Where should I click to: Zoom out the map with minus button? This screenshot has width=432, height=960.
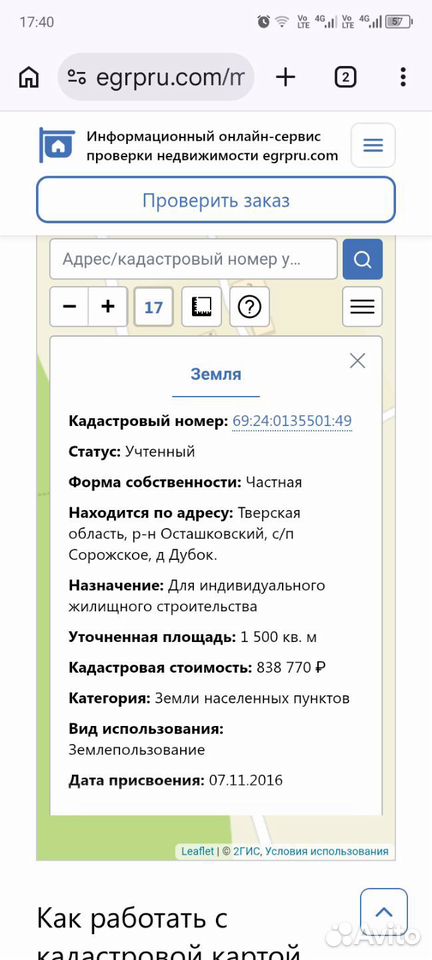click(x=69, y=307)
